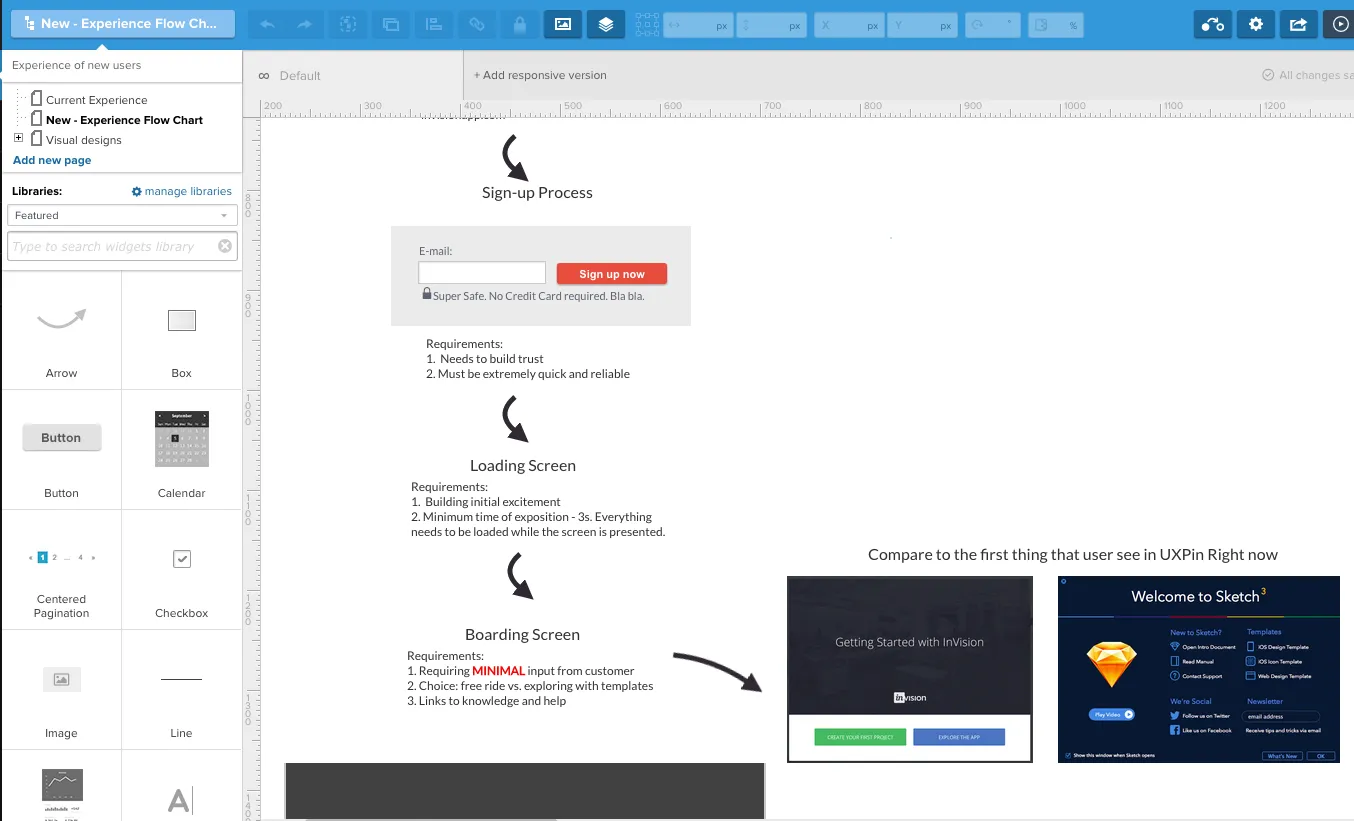Select the Current Experience page
This screenshot has width=1354, height=821.
pyautogui.click(x=96, y=100)
